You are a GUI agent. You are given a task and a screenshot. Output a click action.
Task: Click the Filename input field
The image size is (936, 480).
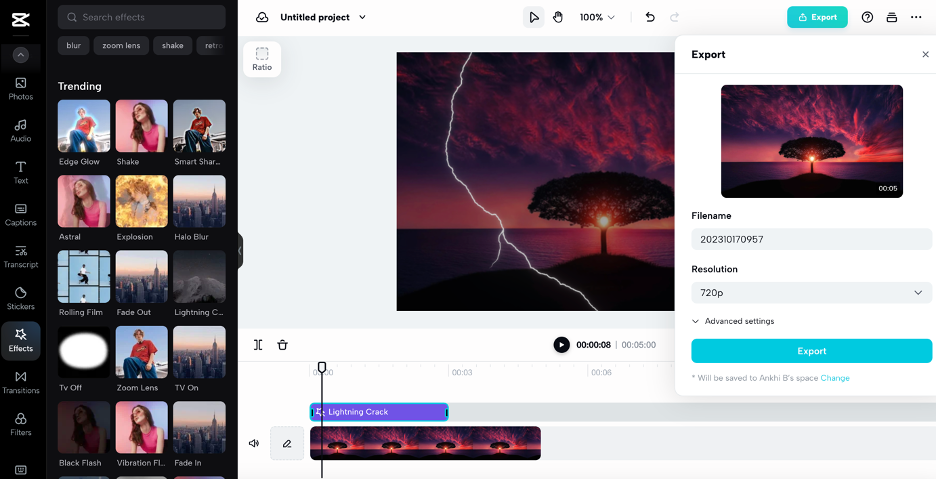(811, 239)
